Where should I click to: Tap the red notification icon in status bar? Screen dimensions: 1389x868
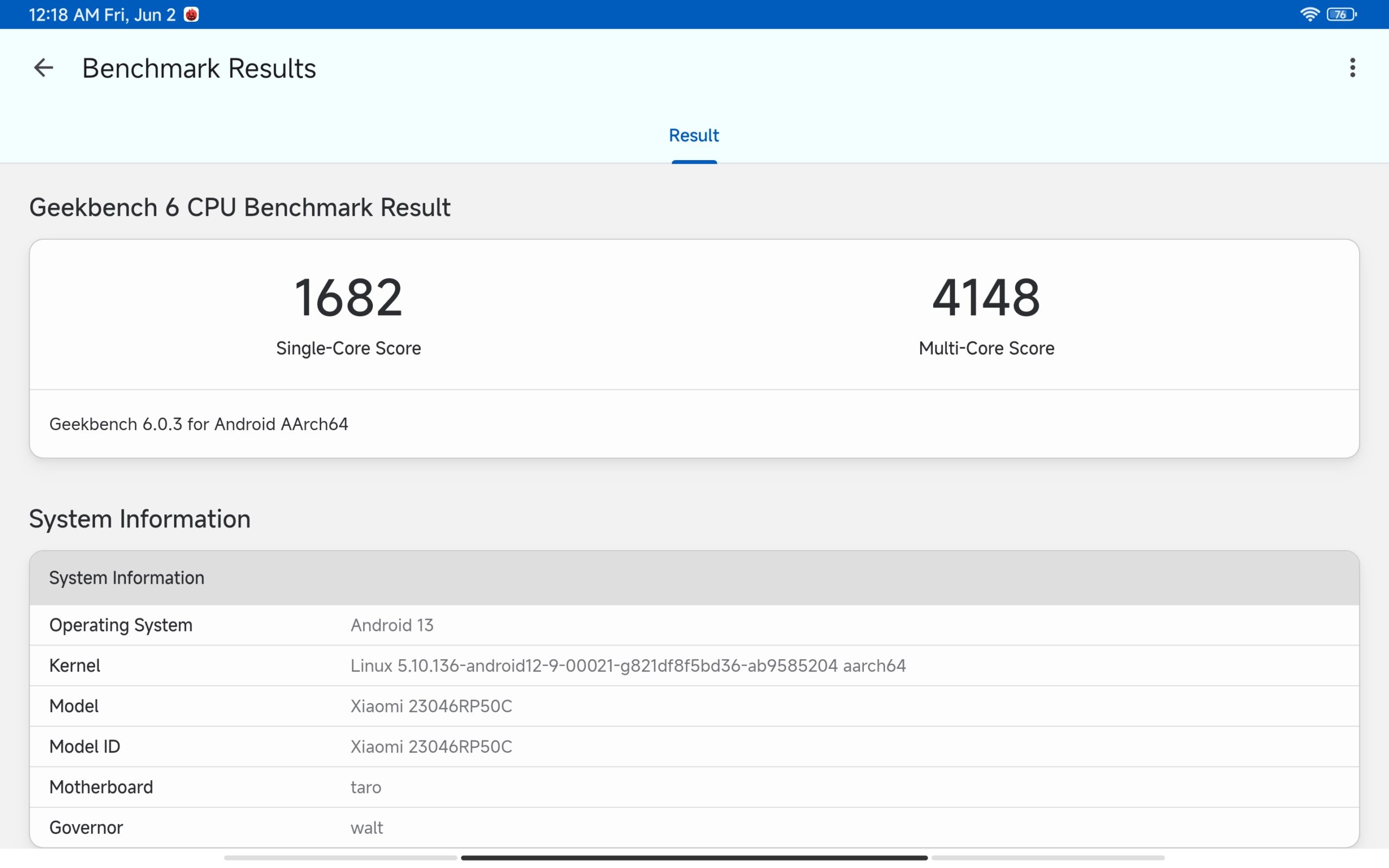click(x=191, y=14)
